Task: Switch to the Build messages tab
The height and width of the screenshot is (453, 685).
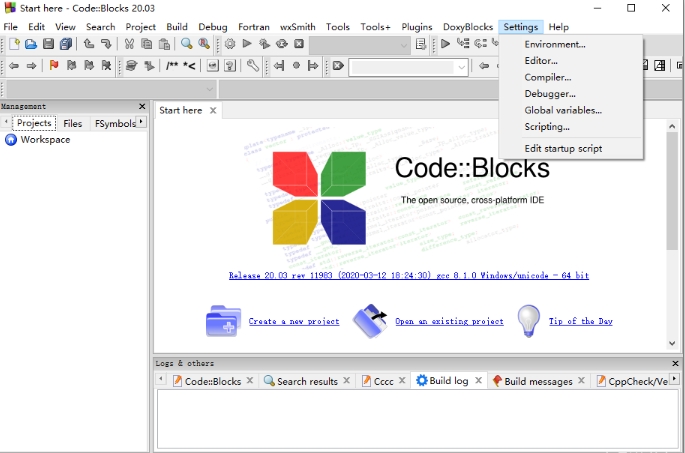Action: [538, 381]
